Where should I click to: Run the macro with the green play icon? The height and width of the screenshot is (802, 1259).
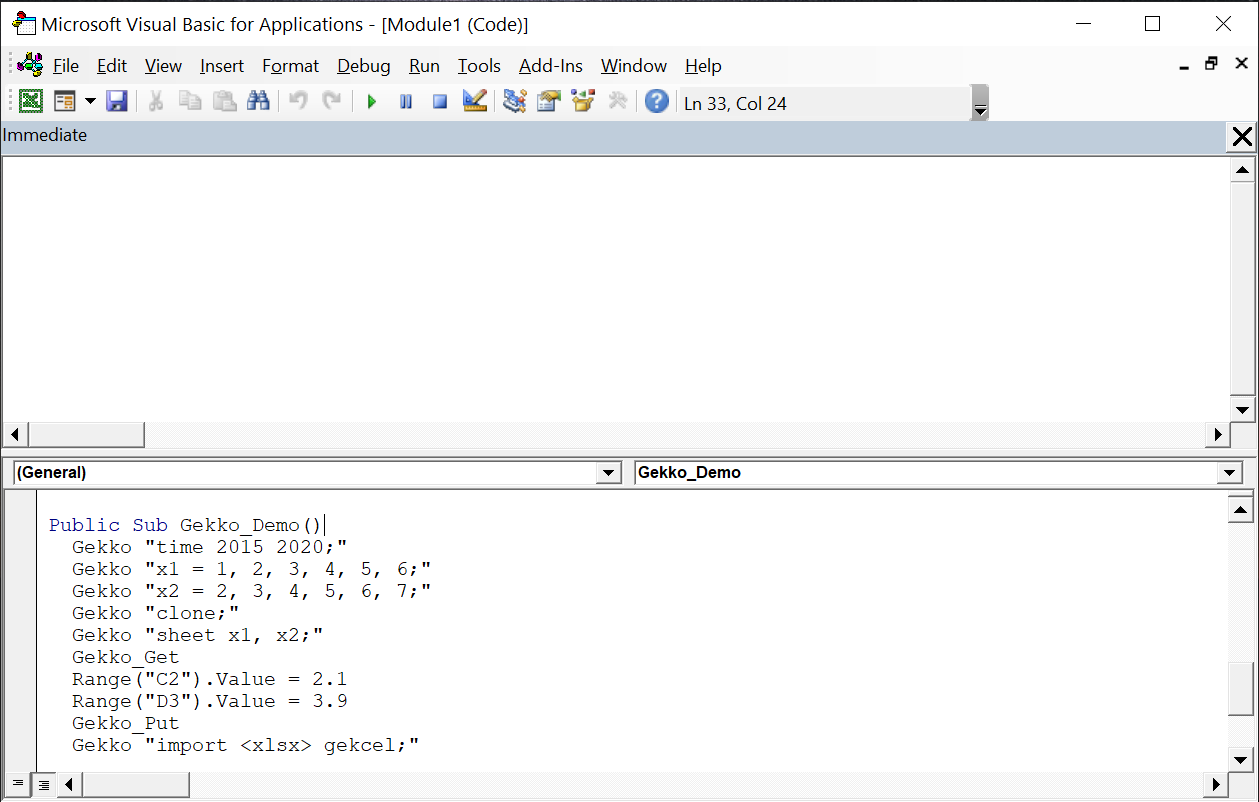click(x=372, y=101)
